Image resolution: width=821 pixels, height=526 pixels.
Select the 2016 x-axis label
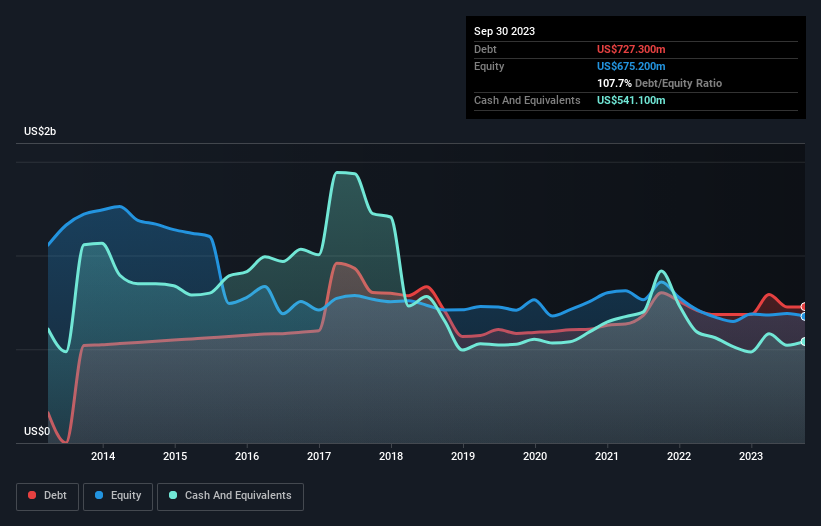(x=247, y=456)
